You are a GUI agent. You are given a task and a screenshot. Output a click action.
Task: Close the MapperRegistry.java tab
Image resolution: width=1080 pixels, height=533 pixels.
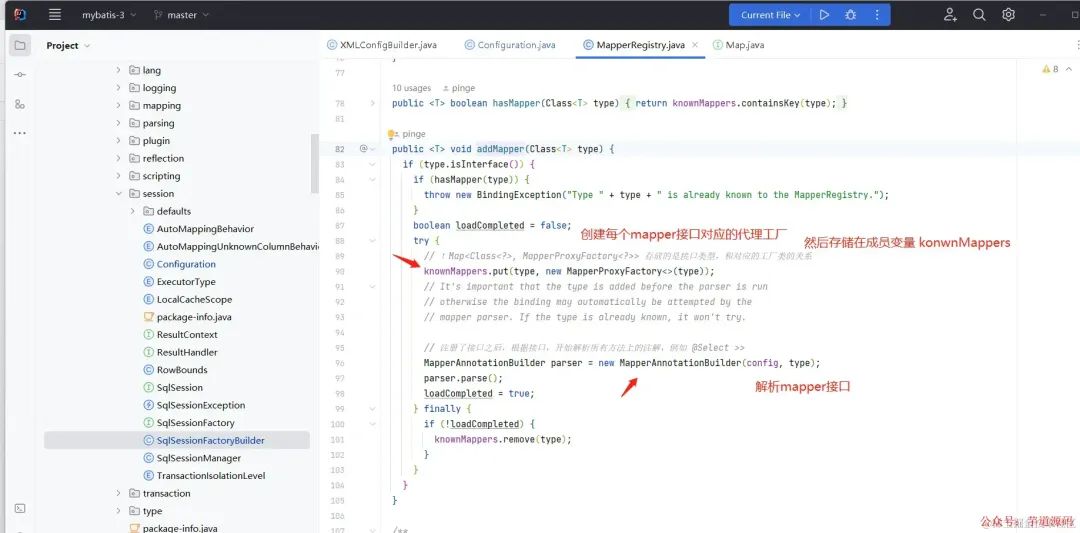tap(695, 45)
